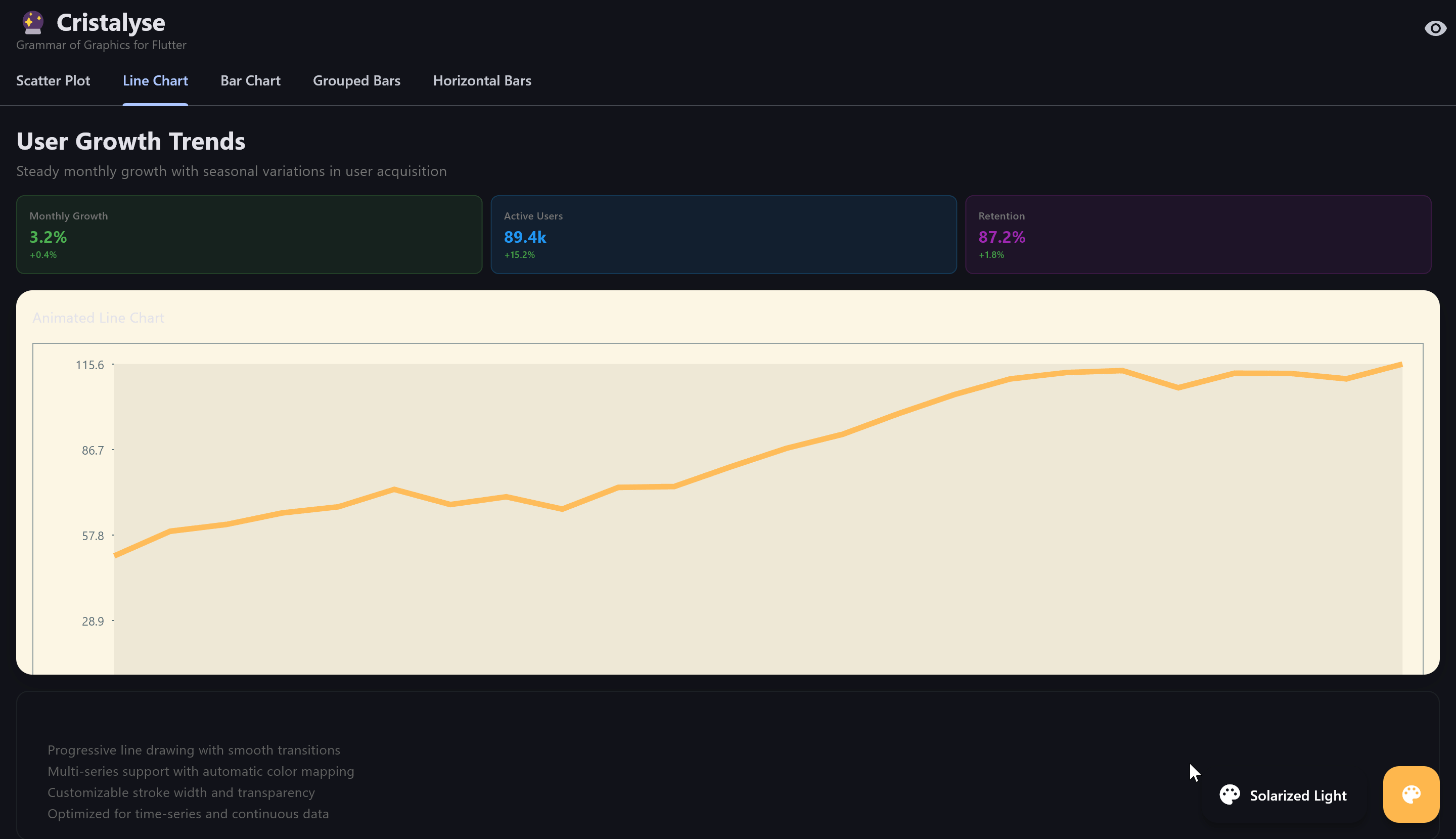Screen dimensions: 1456x839
Task: Click the Animated Line Chart title
Action: [98, 318]
